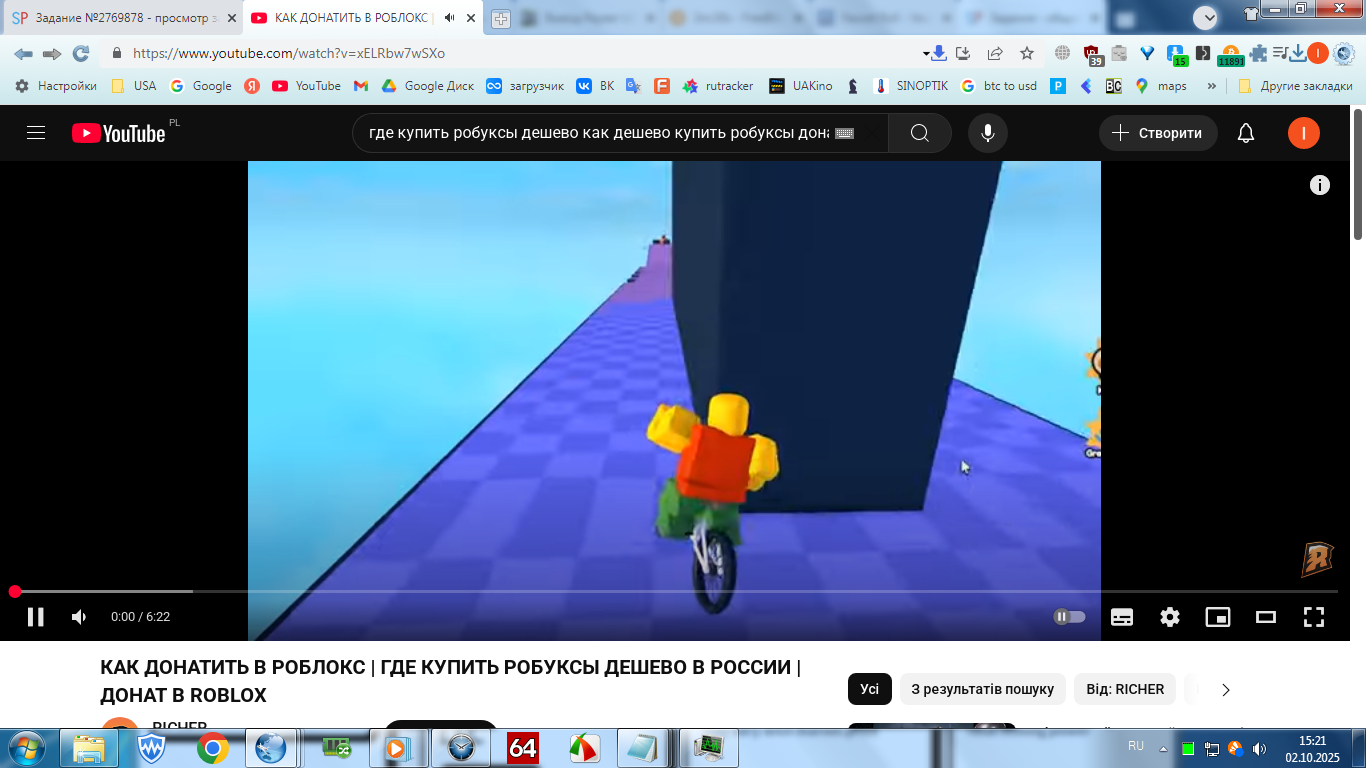Screen dimensions: 1366x768
Task: Open the USA bookmarks folder
Action: pos(134,86)
